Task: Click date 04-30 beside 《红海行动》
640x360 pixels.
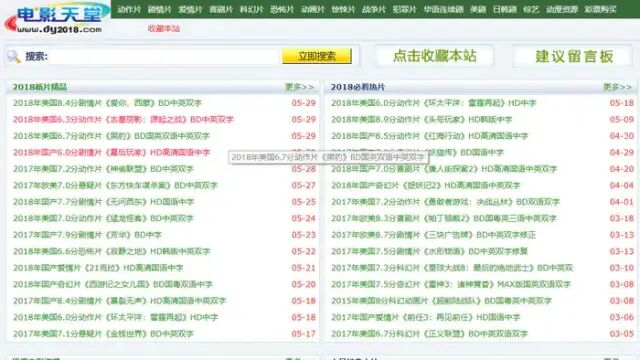Action: click(622, 136)
